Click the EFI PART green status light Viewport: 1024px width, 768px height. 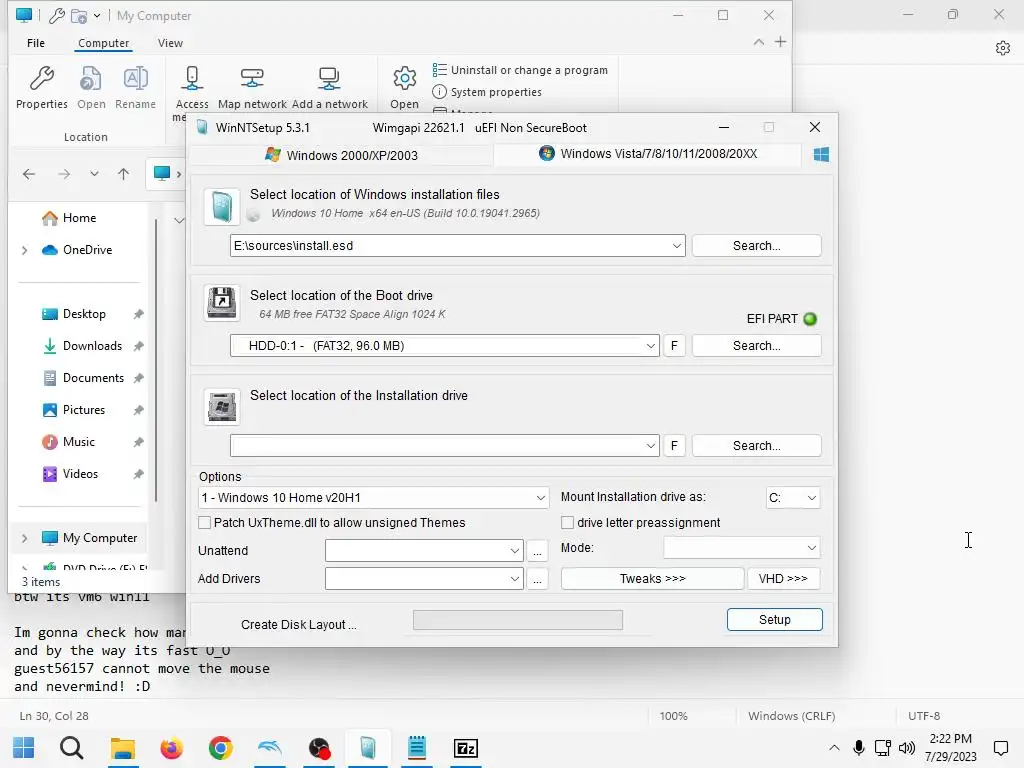click(810, 319)
